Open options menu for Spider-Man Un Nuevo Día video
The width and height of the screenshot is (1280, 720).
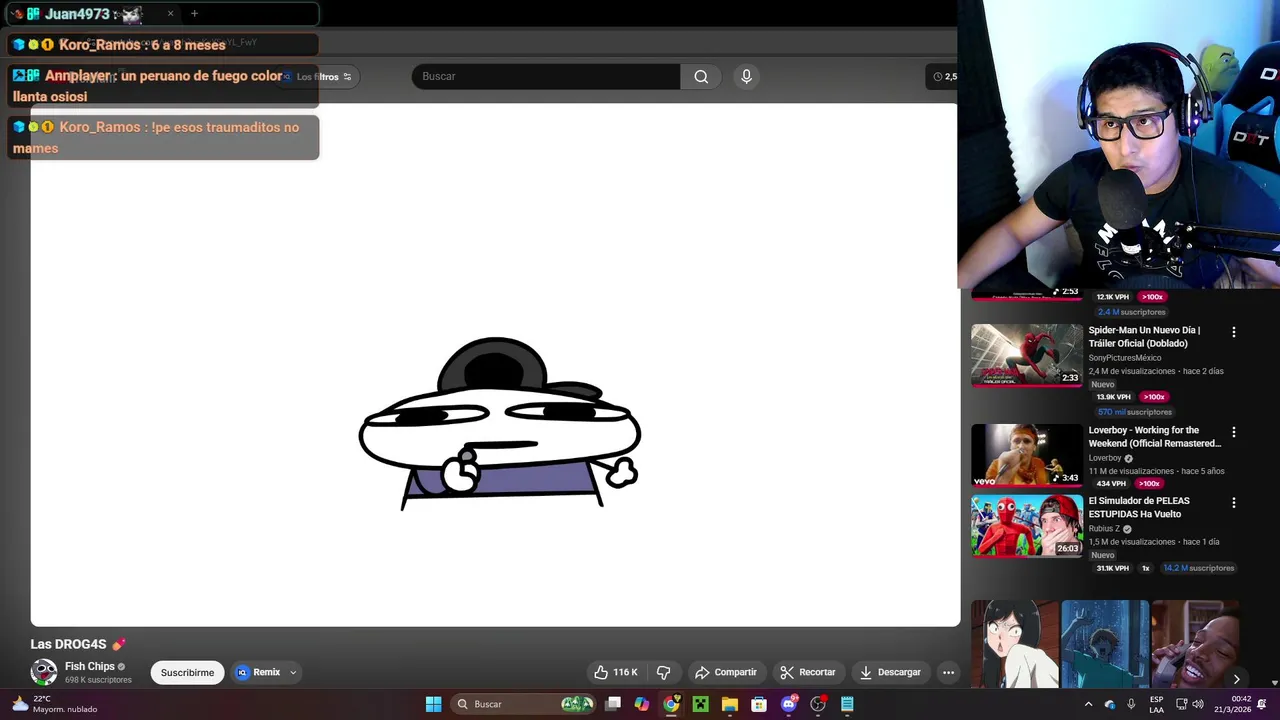pyautogui.click(x=1233, y=332)
